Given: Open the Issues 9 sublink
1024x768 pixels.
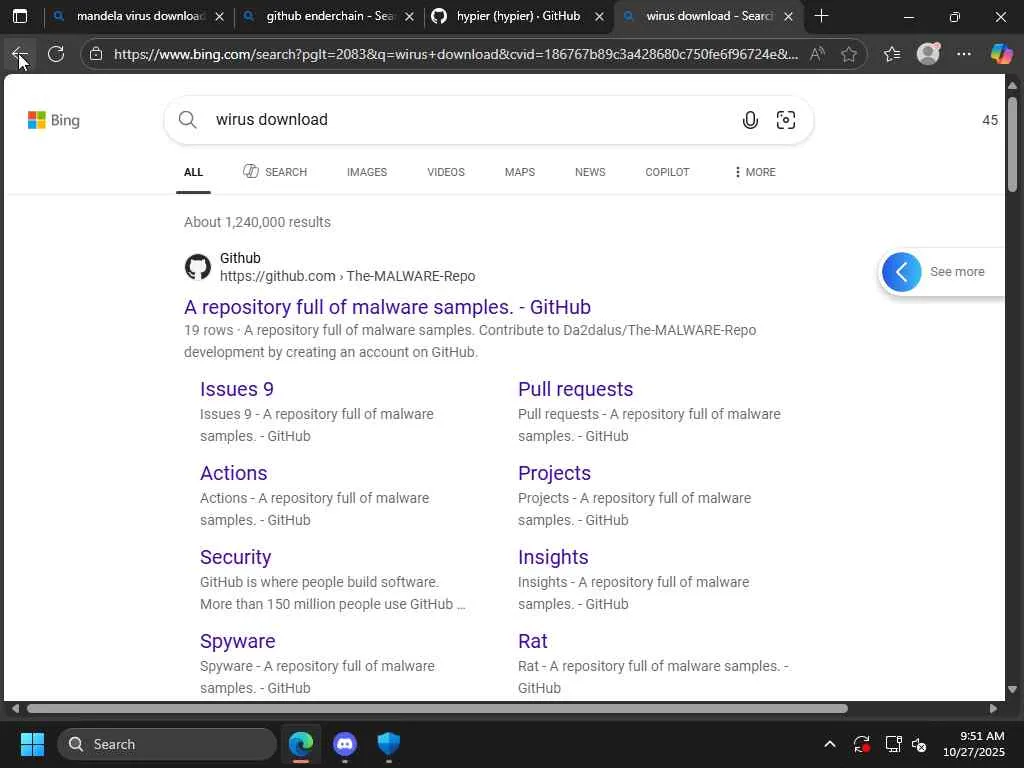Looking at the screenshot, I should tap(236, 389).
